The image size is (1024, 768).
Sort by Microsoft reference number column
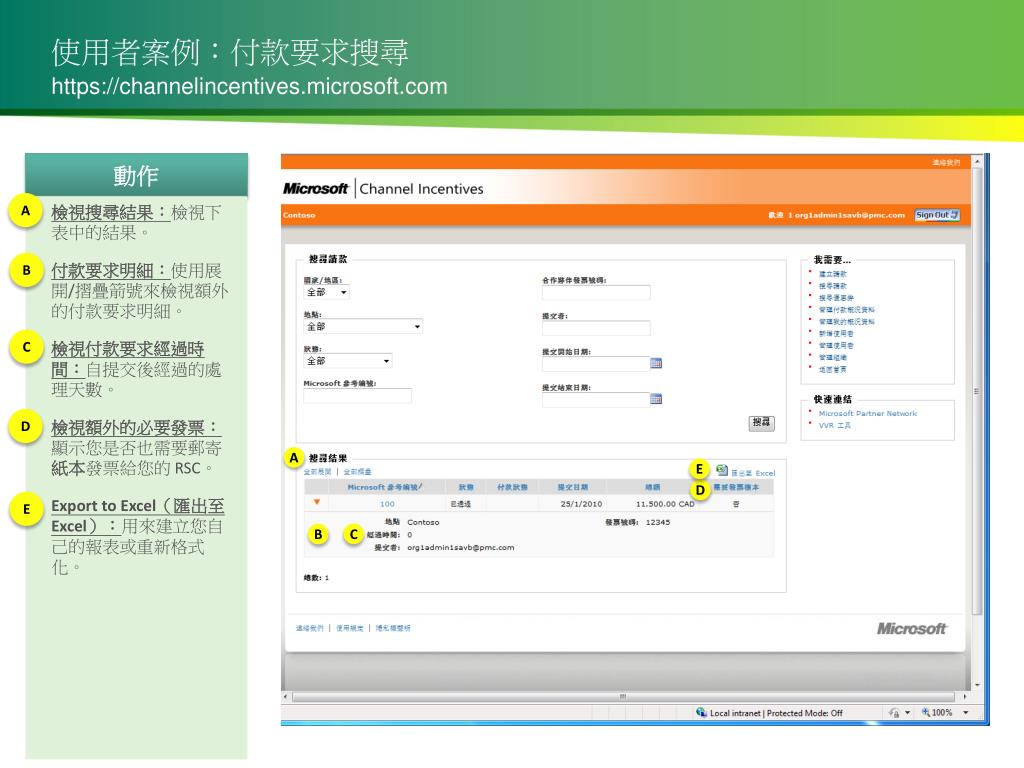click(385, 487)
